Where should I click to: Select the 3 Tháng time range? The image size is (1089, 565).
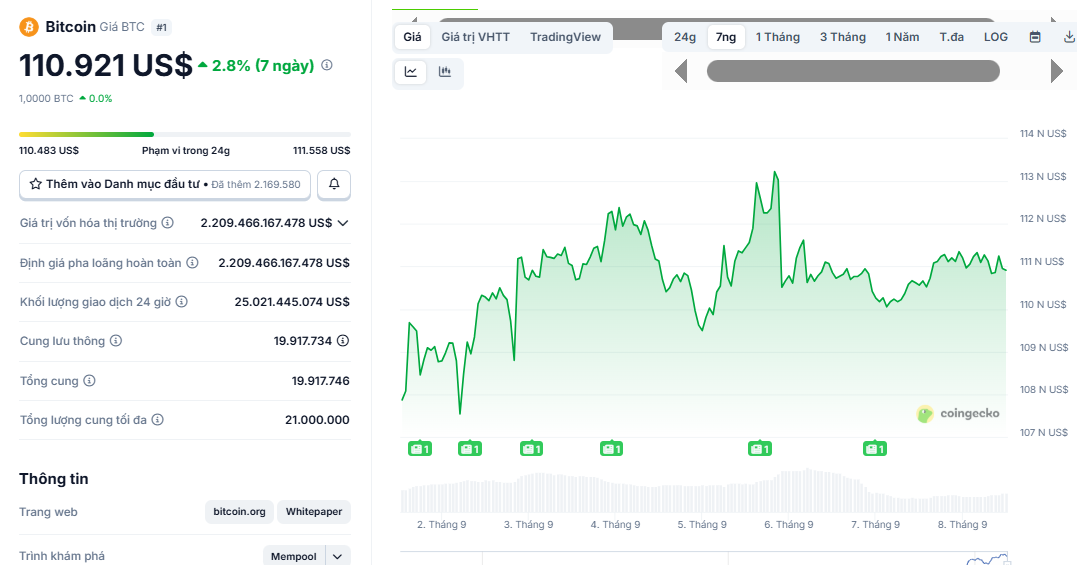[842, 37]
